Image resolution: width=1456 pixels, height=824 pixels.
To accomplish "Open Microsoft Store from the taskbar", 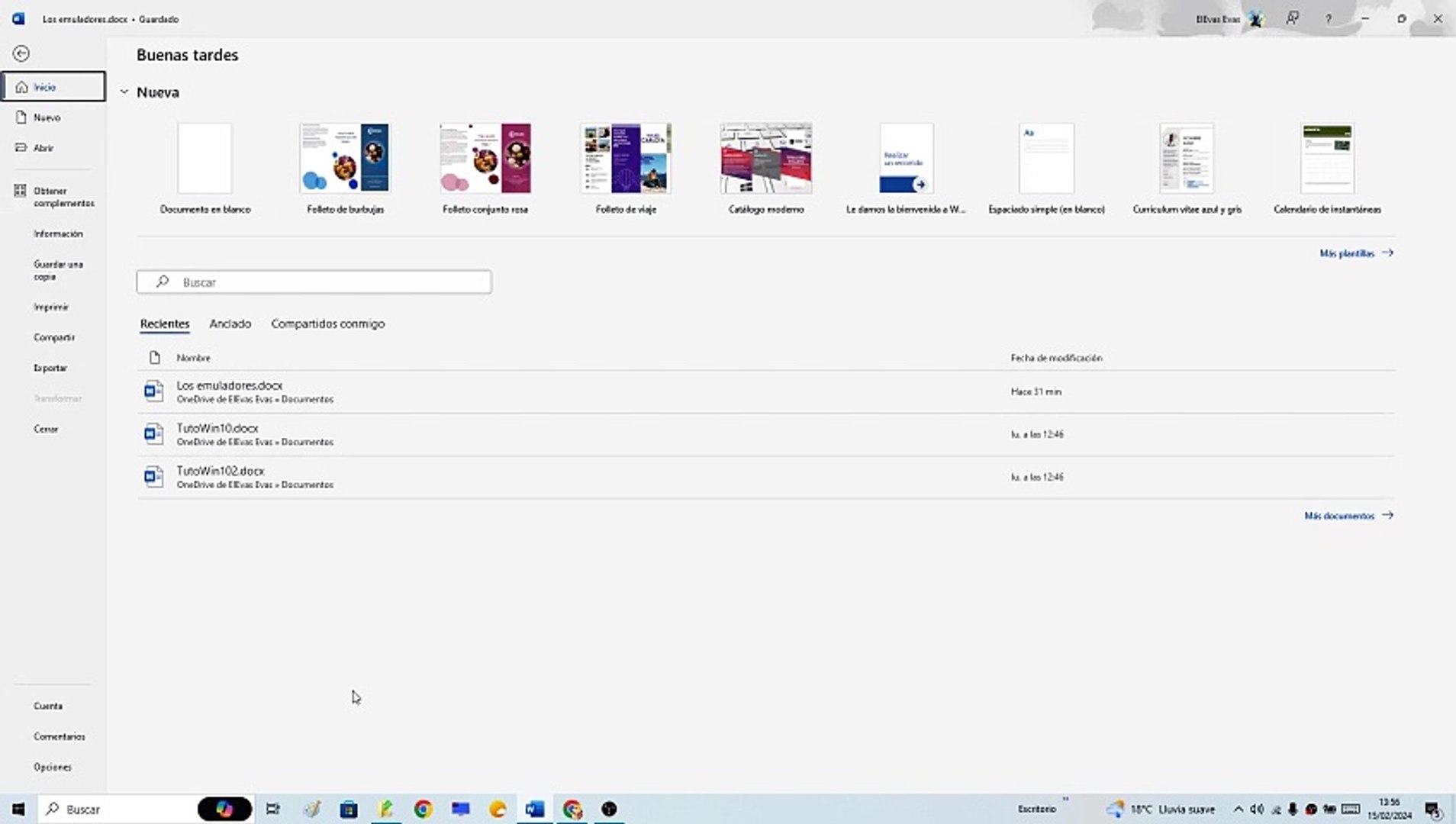I will click(x=349, y=809).
